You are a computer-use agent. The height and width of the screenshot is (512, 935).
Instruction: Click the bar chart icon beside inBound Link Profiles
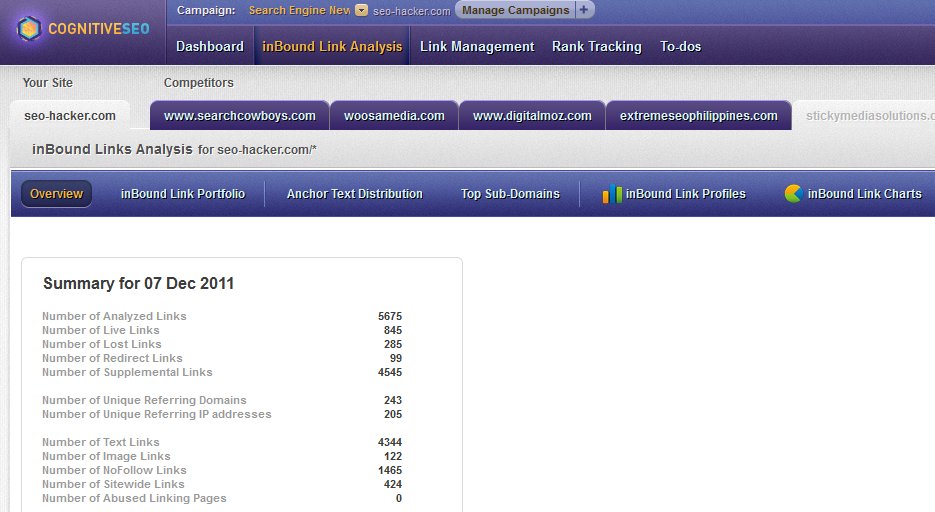pyautogui.click(x=612, y=194)
